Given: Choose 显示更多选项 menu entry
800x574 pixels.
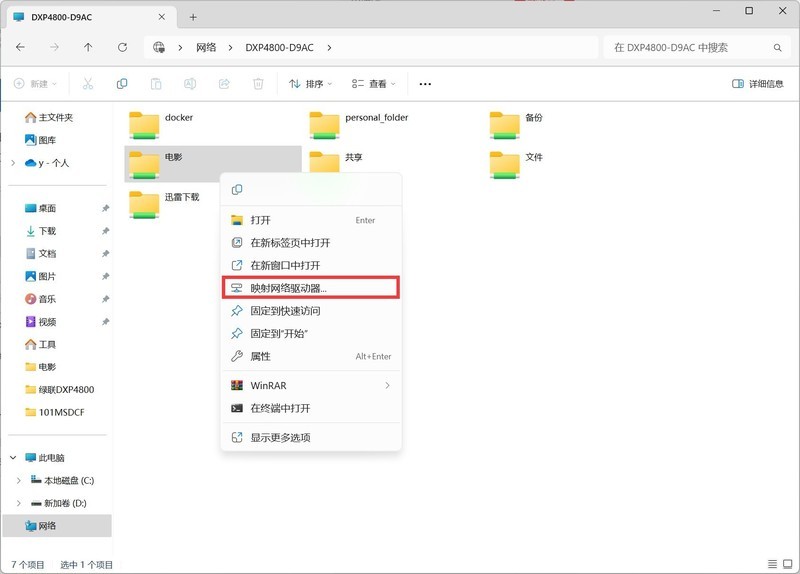Looking at the screenshot, I should 311,437.
